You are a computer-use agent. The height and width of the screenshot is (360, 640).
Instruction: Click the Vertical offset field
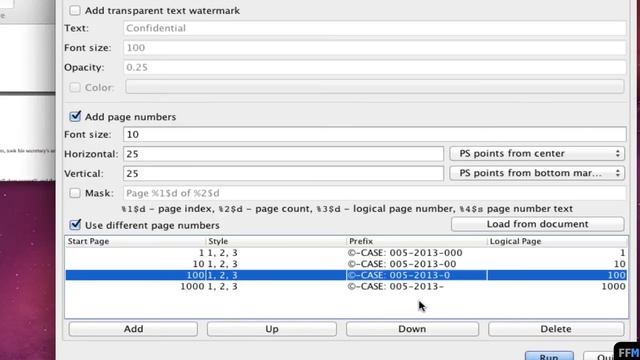coord(283,173)
